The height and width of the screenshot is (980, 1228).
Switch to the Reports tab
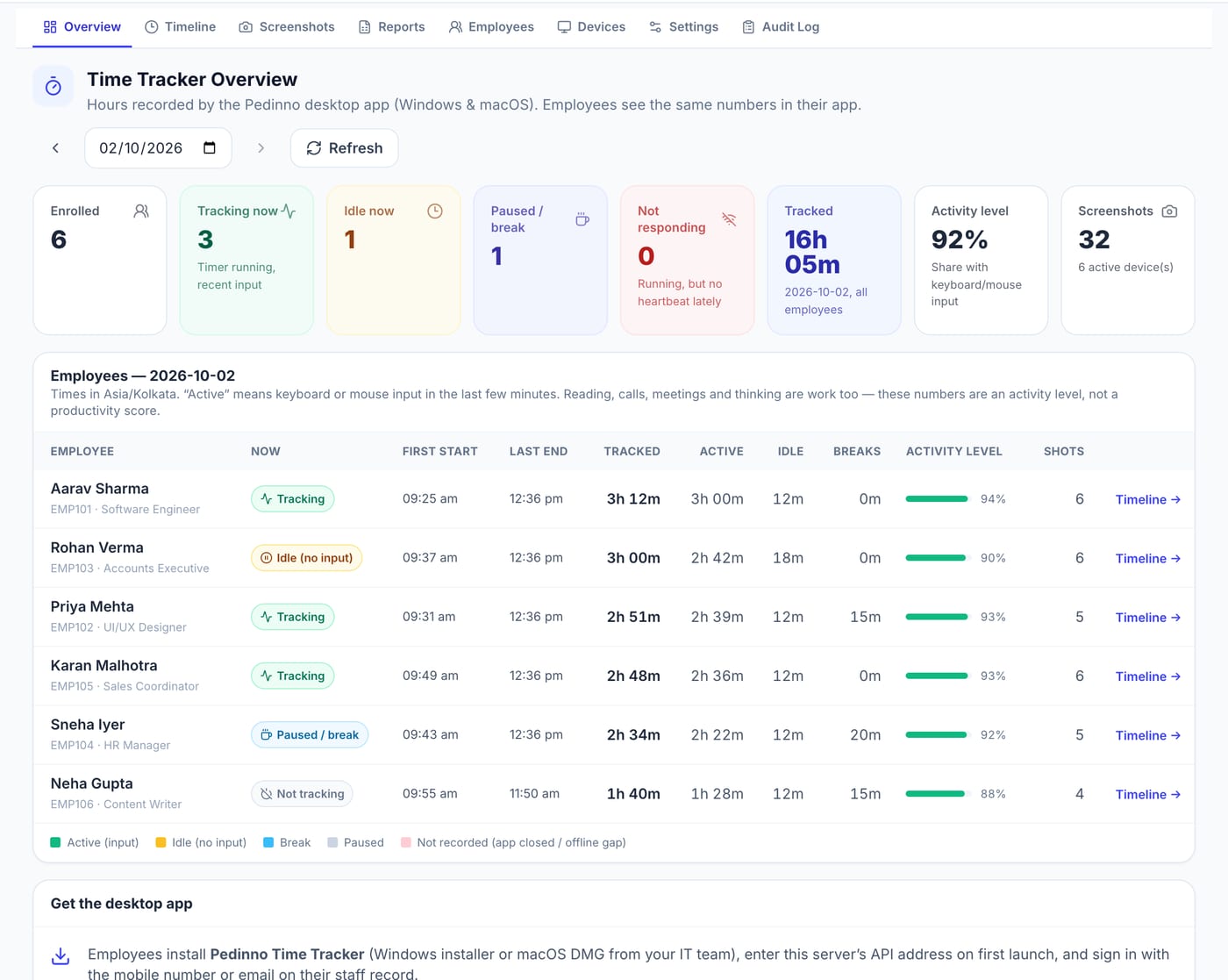(391, 27)
